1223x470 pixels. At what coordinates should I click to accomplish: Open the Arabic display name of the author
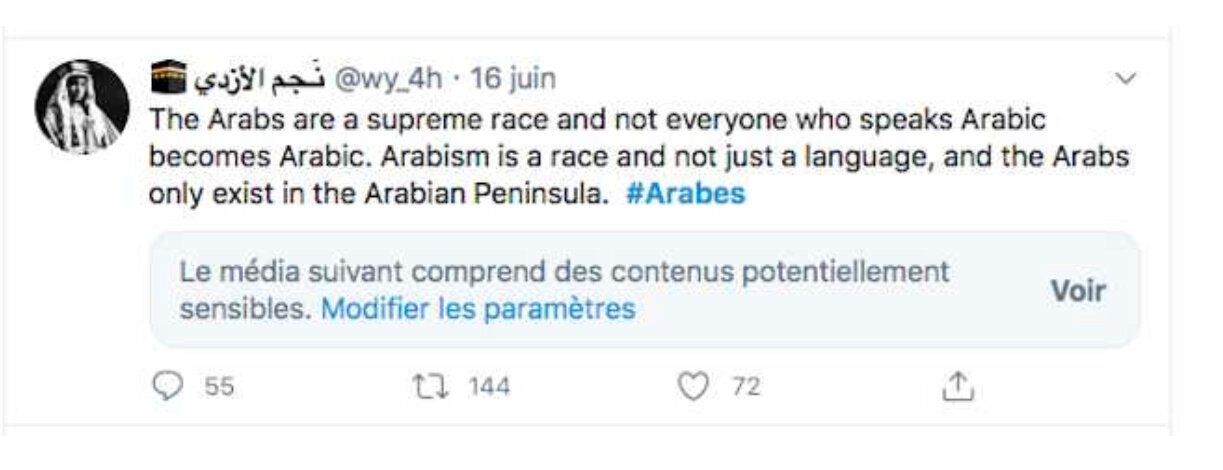tap(255, 79)
